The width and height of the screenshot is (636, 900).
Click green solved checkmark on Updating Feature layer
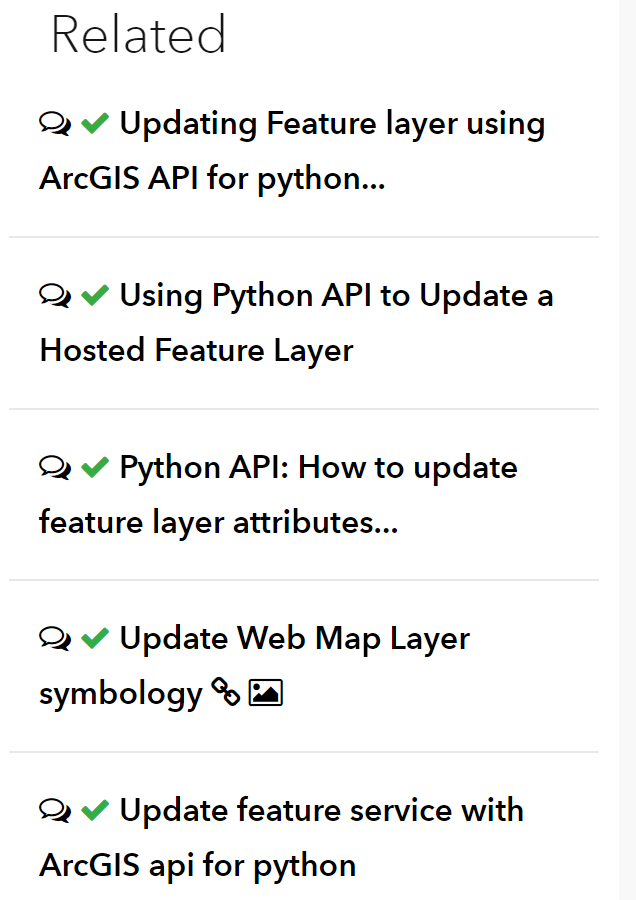95,124
